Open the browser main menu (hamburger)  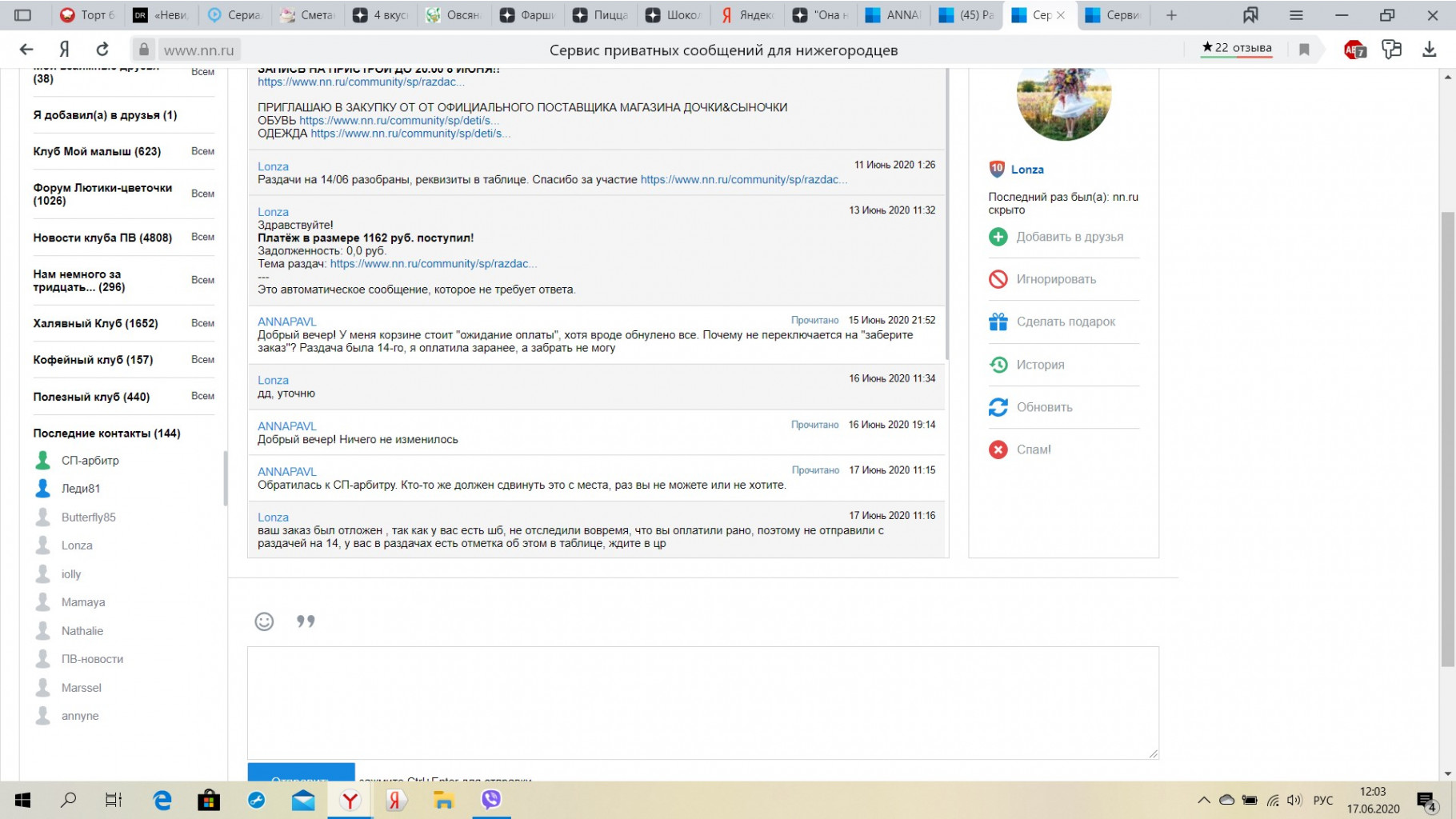coord(1296,15)
